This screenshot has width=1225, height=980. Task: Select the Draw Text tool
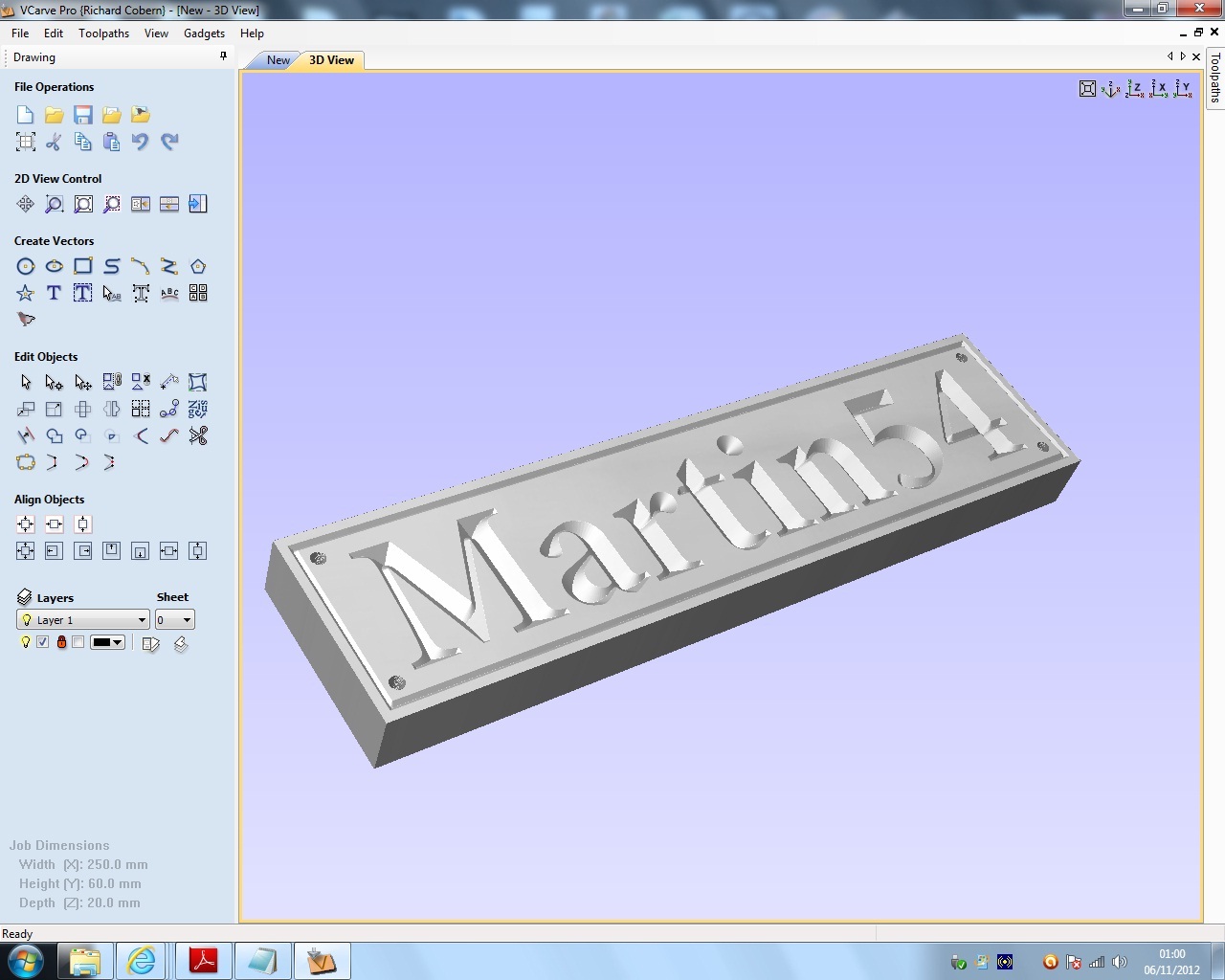click(55, 294)
